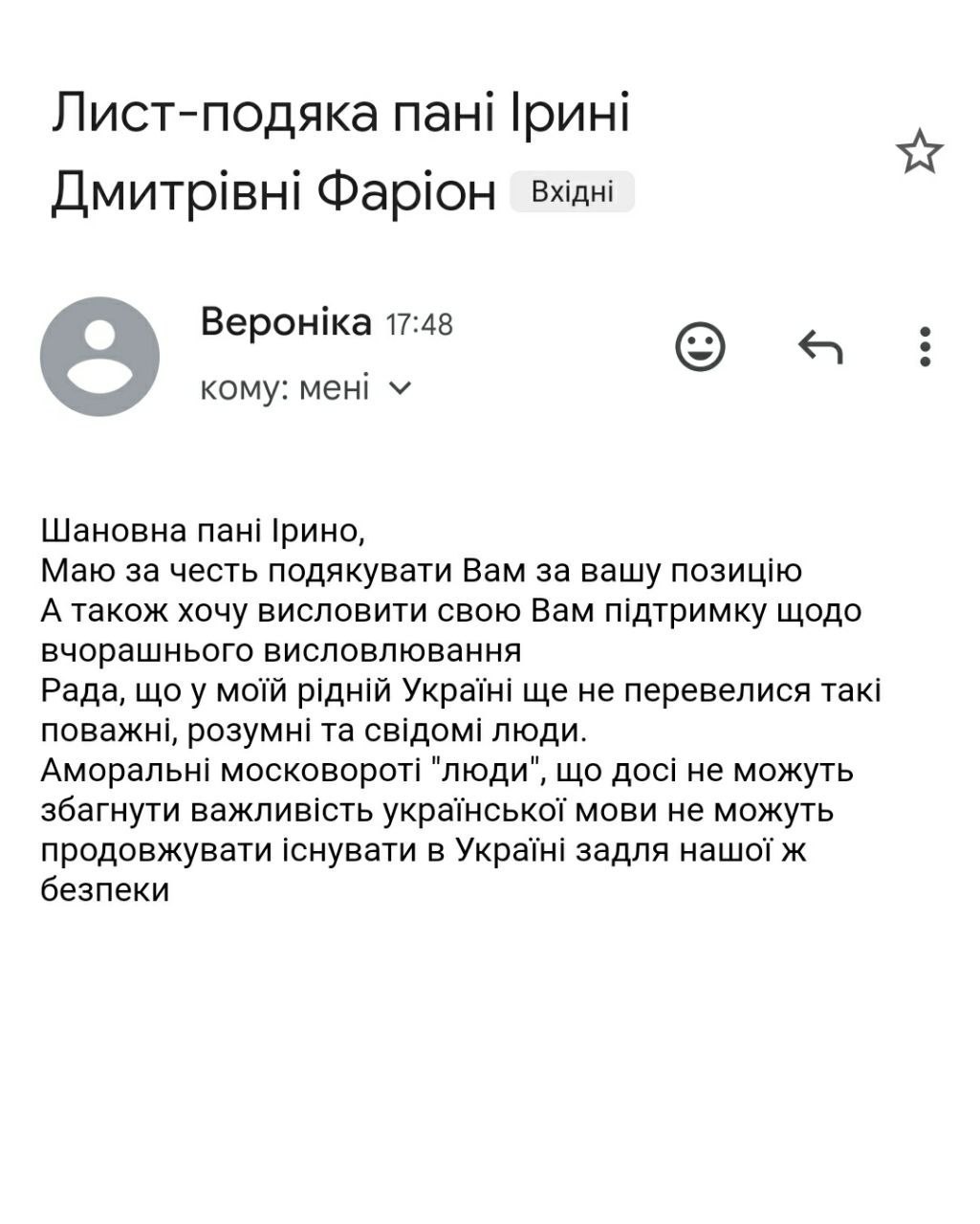Tap subject line "Лист-подяка пані Ірині"

tap(341, 113)
